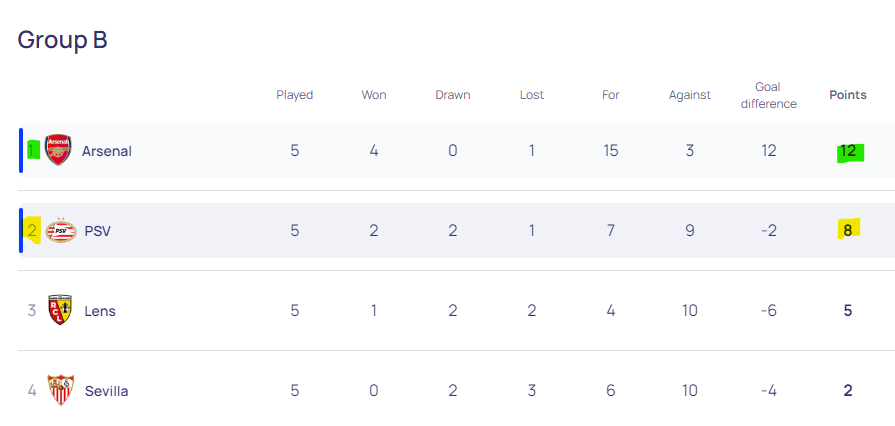Image resolution: width=895 pixels, height=426 pixels.
Task: Click the Sevilla club crest
Action: click(x=61, y=390)
